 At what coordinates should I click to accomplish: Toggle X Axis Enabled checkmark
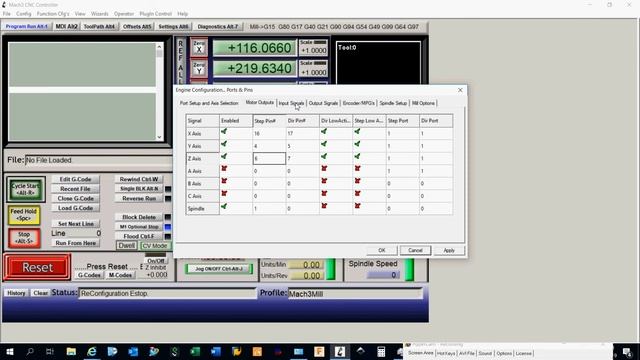[224, 132]
